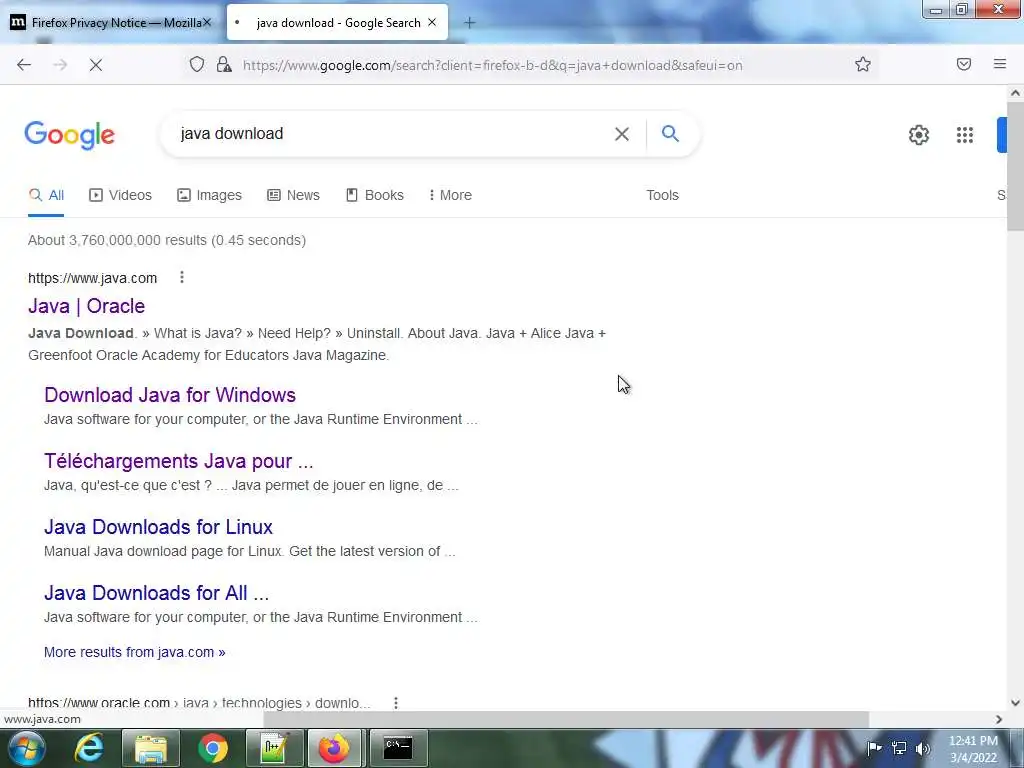Open Java Downloads for All link
Screen dimensions: 1024x768
pyautogui.click(x=156, y=592)
